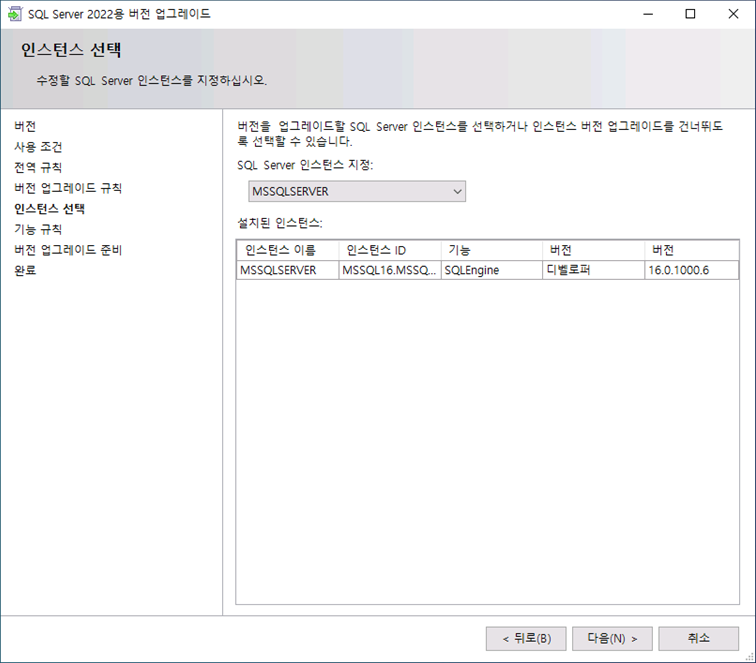Click the SQLEngine feature cell

coord(492,270)
